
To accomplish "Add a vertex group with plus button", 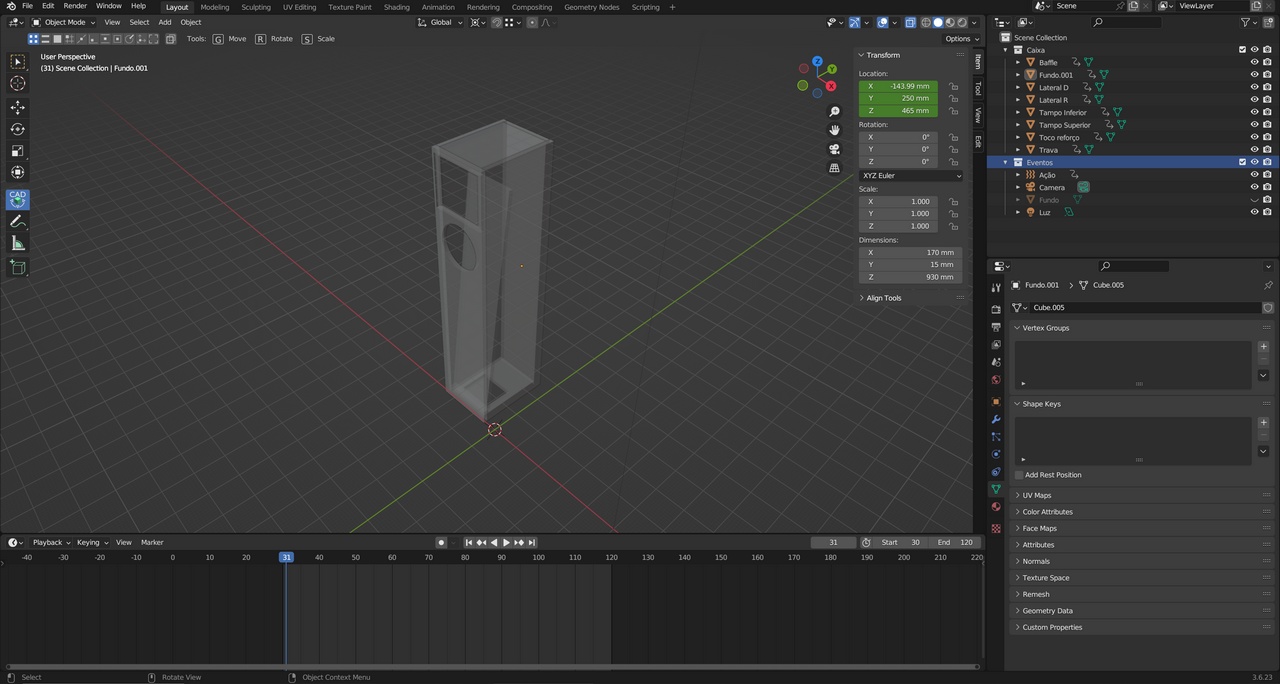I will (x=1263, y=347).
